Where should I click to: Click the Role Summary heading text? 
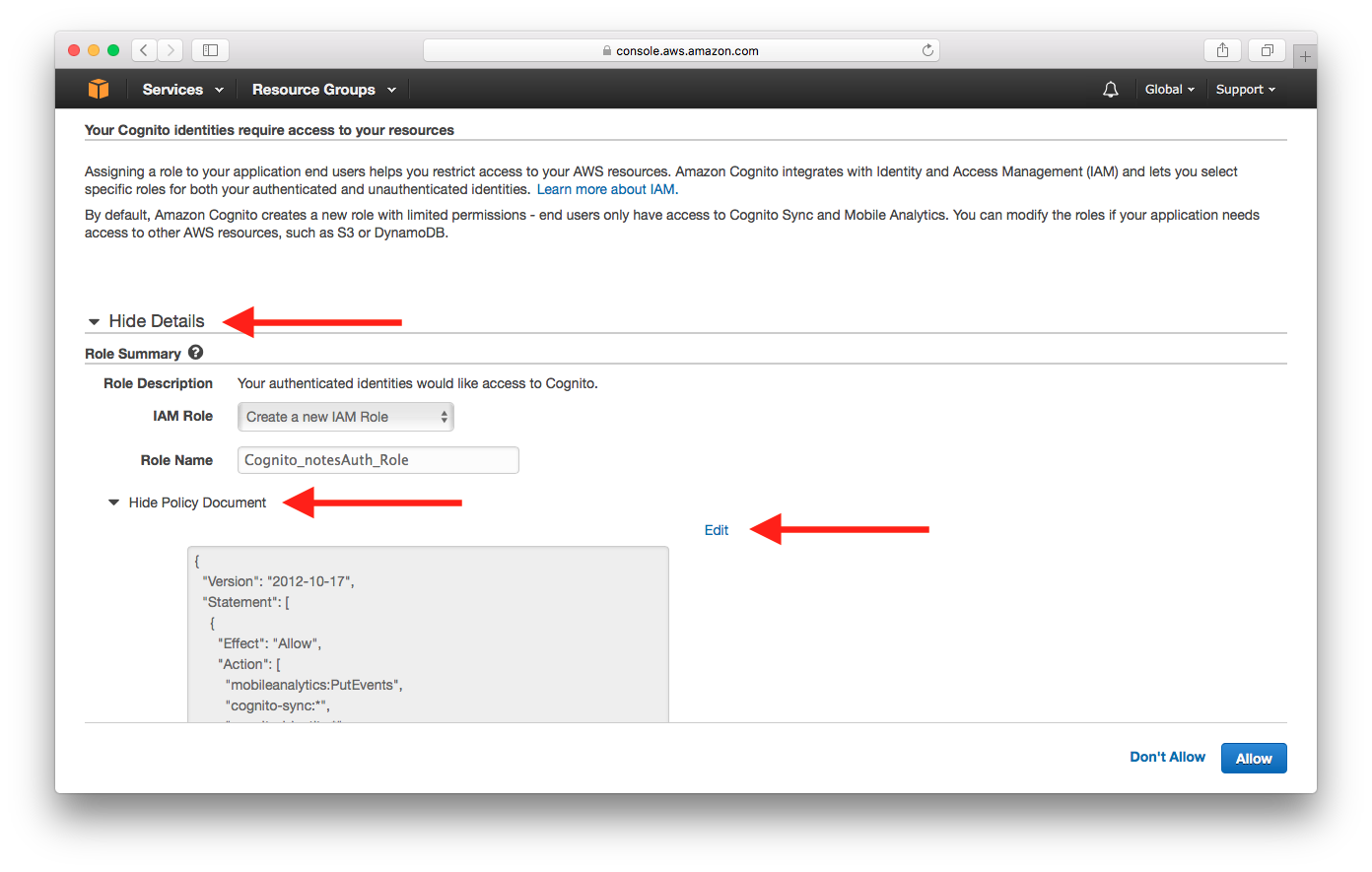click(x=133, y=354)
